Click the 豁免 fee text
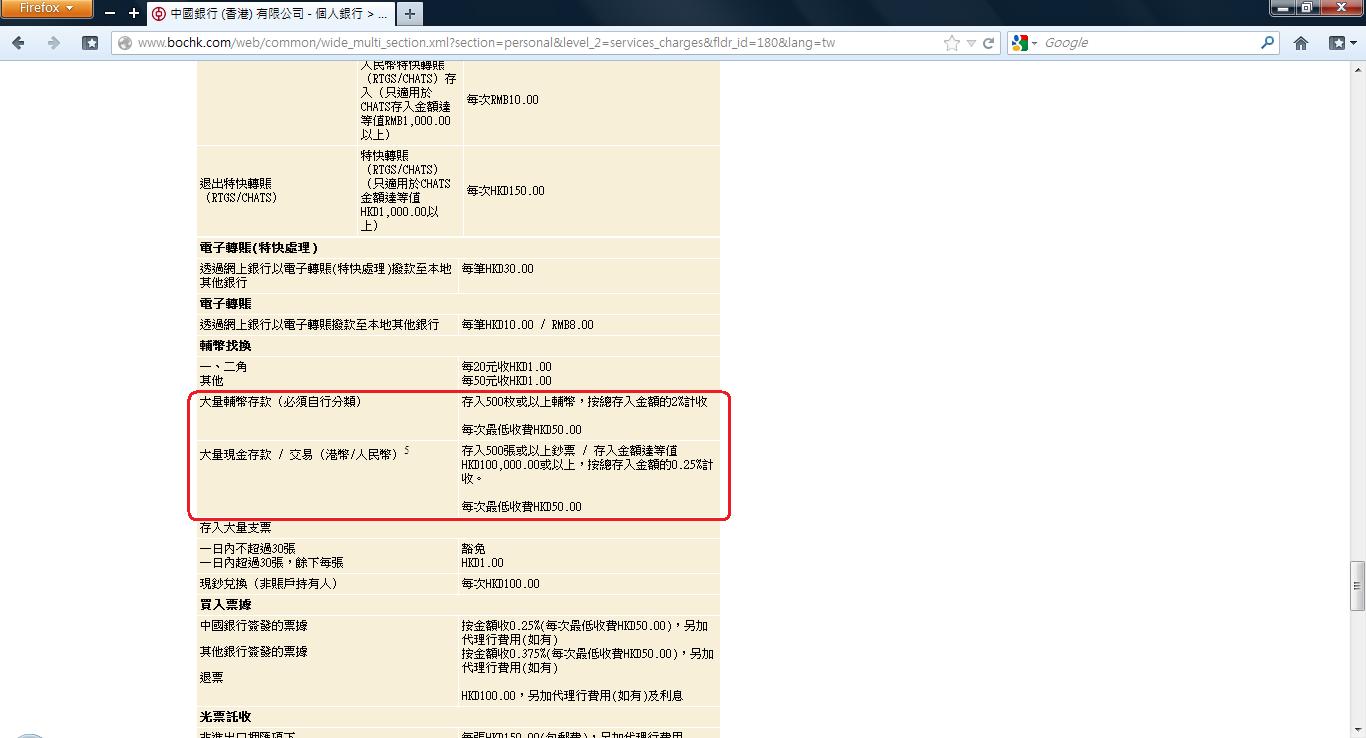This screenshot has width=1366, height=738. click(x=473, y=549)
